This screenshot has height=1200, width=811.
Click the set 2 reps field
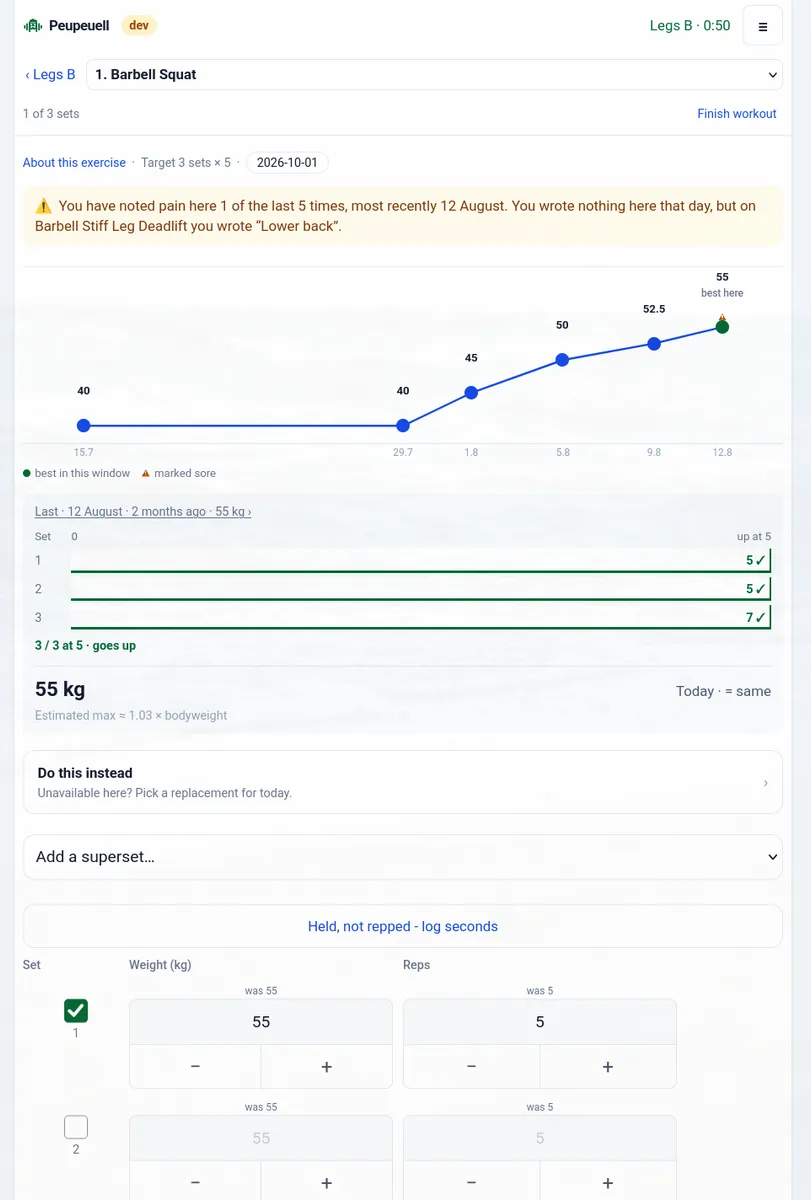[540, 1138]
